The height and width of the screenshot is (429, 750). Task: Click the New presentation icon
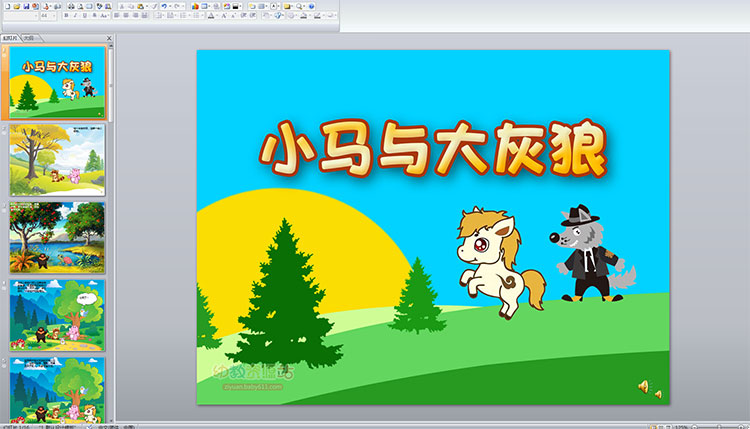pyautogui.click(x=8, y=6)
